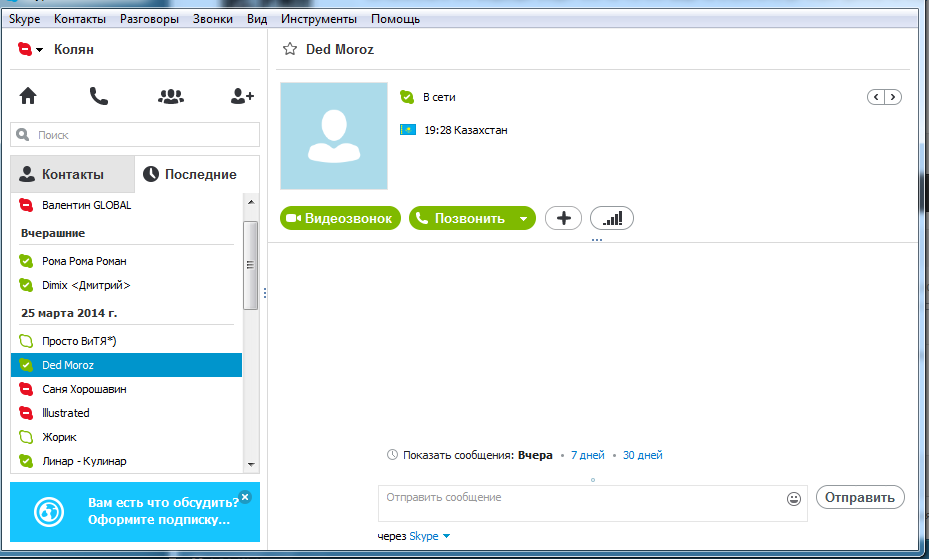Click the add contact icon
Viewport: 929px width, 559px height.
(242, 96)
